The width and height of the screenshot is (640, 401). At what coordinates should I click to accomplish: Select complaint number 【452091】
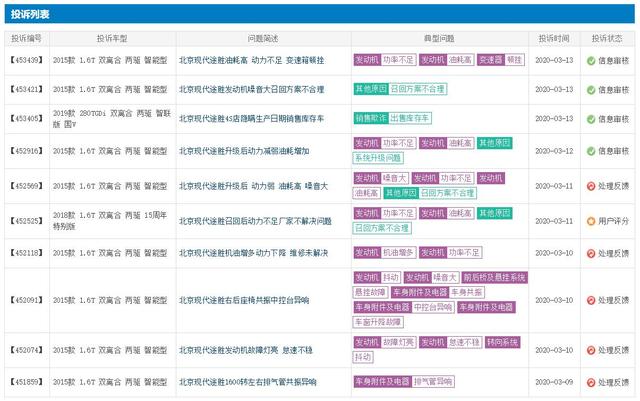(x=27, y=300)
